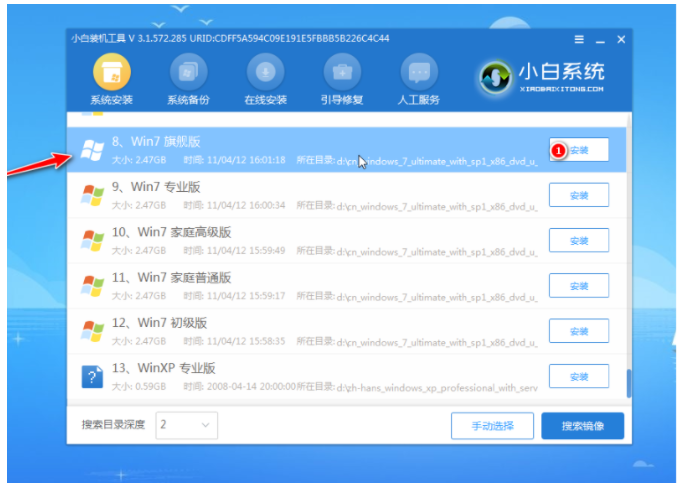
Task: Open the hamburger menu in title bar
Action: [579, 40]
